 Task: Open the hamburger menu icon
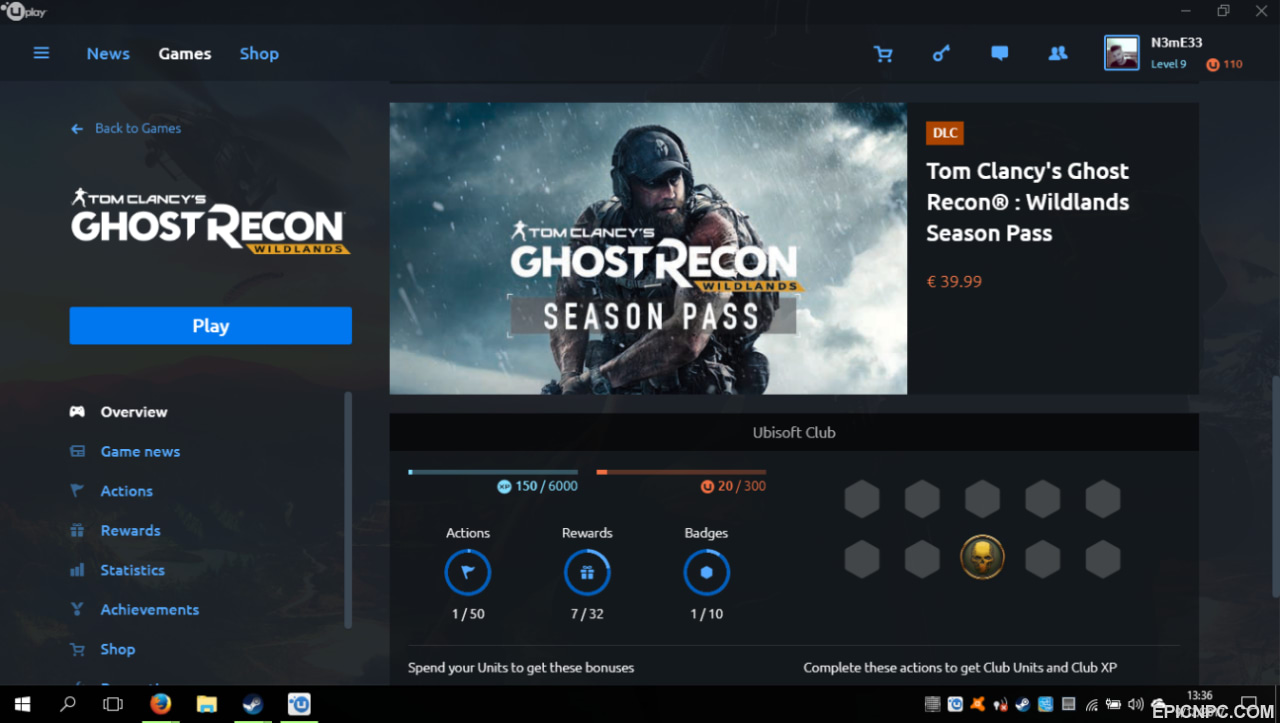(41, 53)
